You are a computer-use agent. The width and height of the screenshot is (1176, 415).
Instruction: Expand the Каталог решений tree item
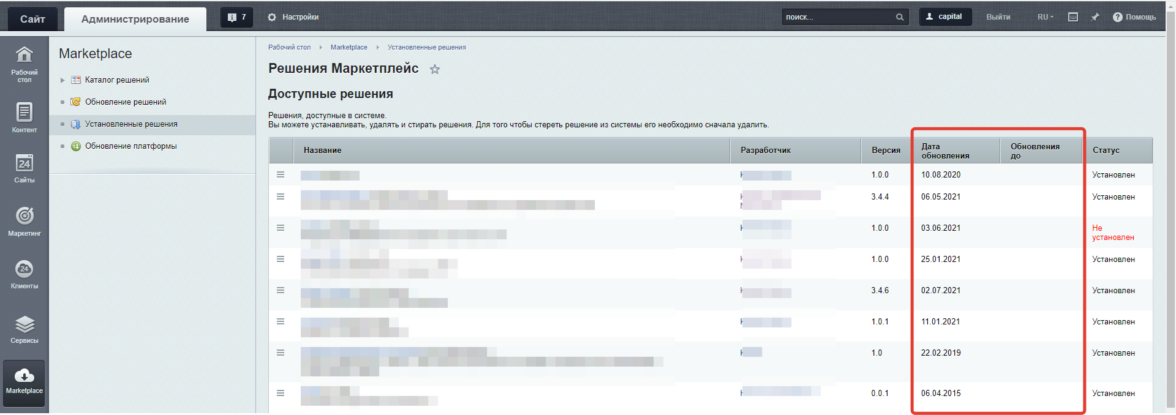(63, 80)
